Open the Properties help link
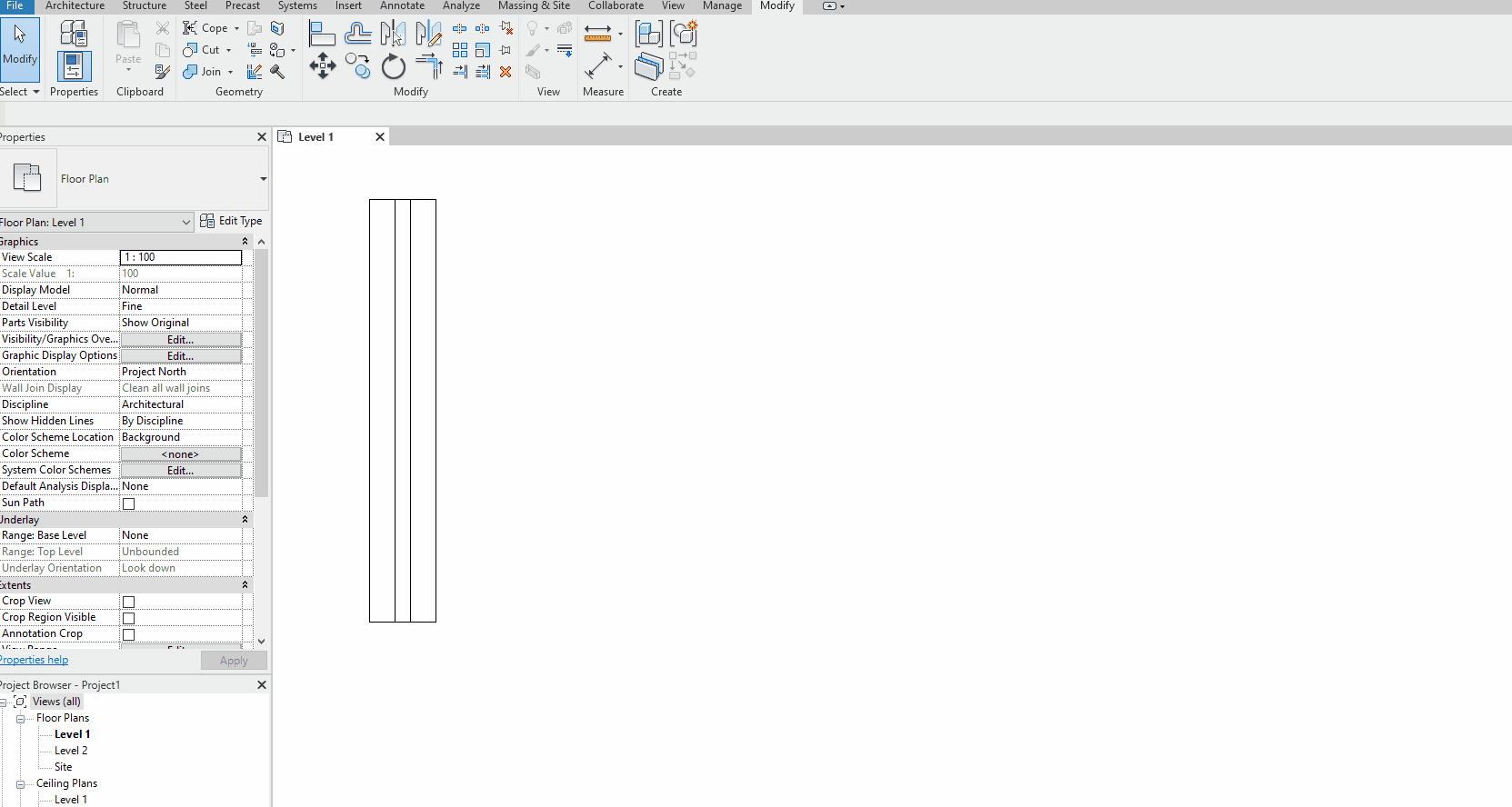Image resolution: width=1512 pixels, height=807 pixels. click(34, 661)
